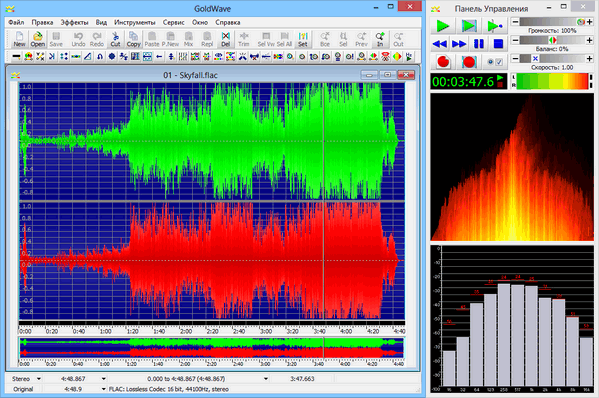
Task: Open the Правка menu
Action: [x=42, y=23]
